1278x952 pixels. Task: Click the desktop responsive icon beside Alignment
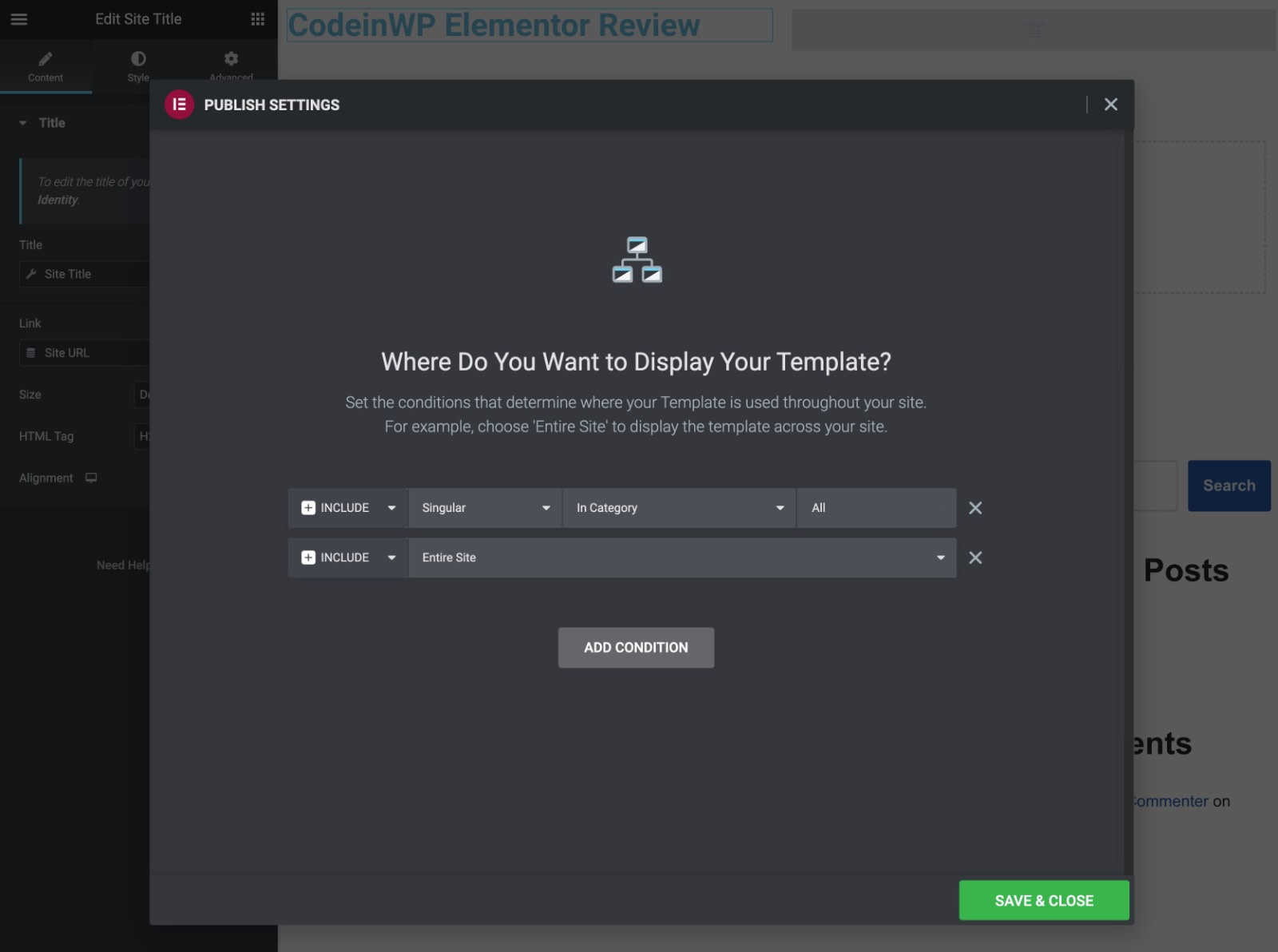(90, 478)
